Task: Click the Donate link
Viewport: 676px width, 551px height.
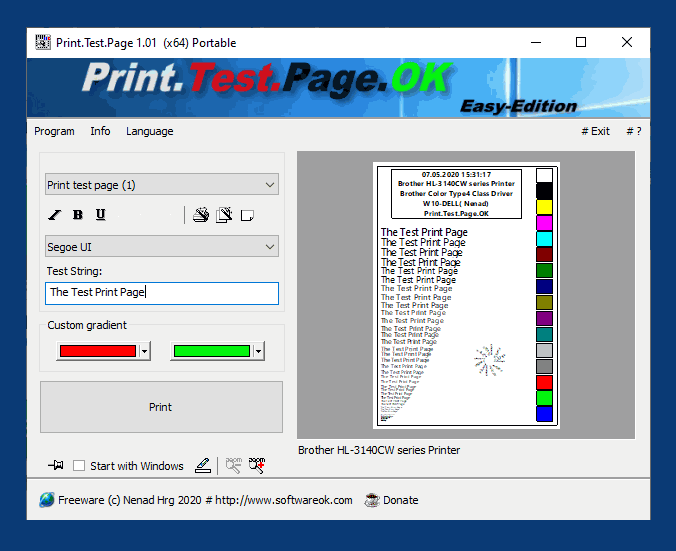Action: click(x=401, y=500)
